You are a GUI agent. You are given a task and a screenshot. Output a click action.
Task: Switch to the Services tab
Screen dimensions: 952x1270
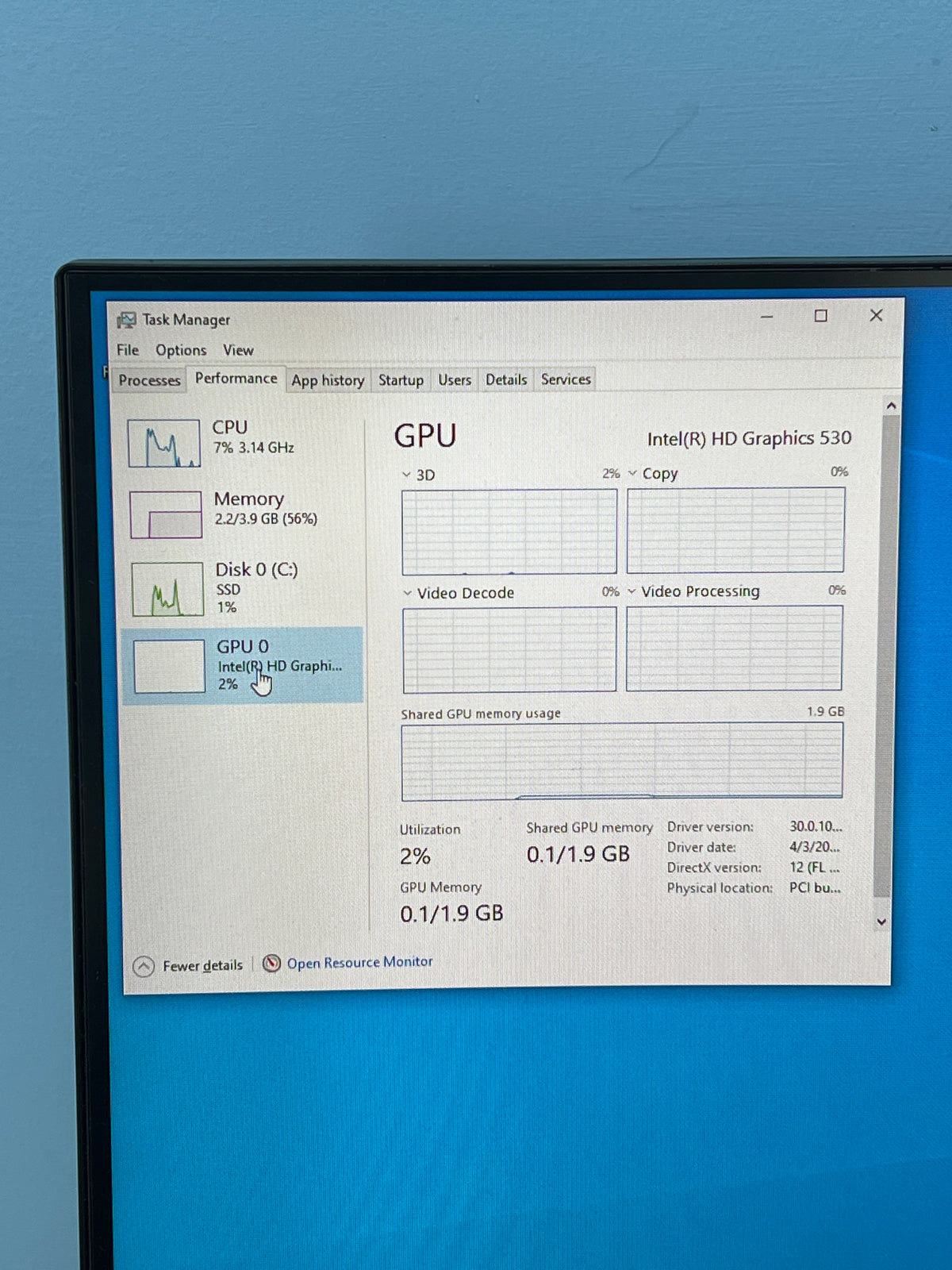click(566, 379)
